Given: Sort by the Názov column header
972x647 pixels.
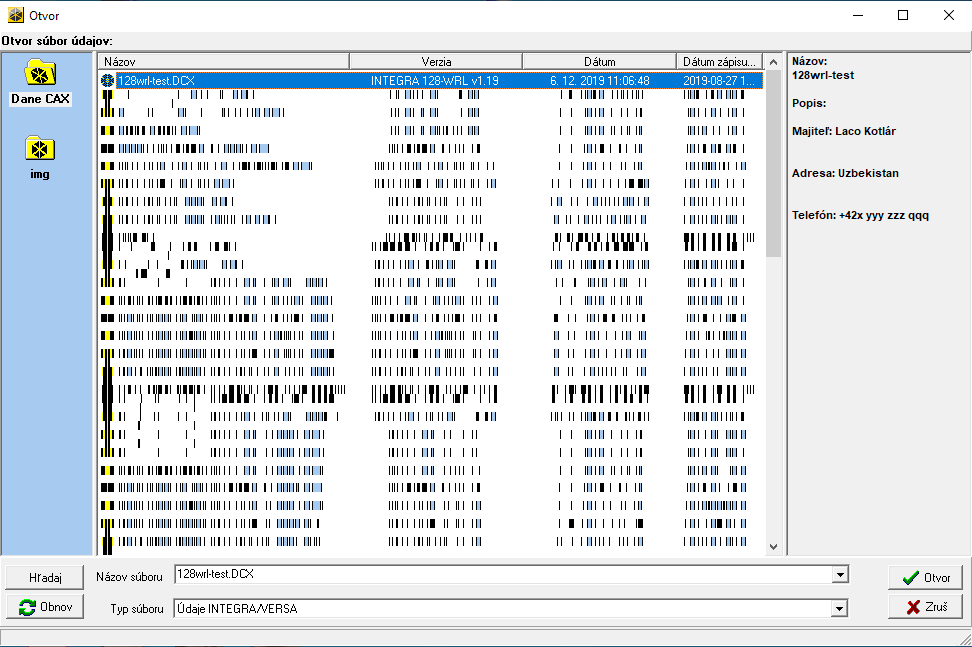Looking at the screenshot, I should [237, 61].
